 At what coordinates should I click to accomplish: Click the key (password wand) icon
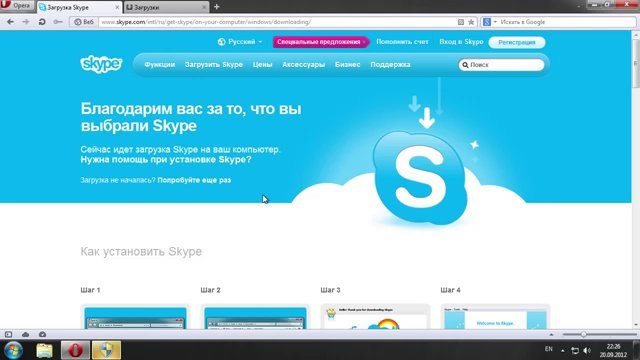(x=58, y=22)
